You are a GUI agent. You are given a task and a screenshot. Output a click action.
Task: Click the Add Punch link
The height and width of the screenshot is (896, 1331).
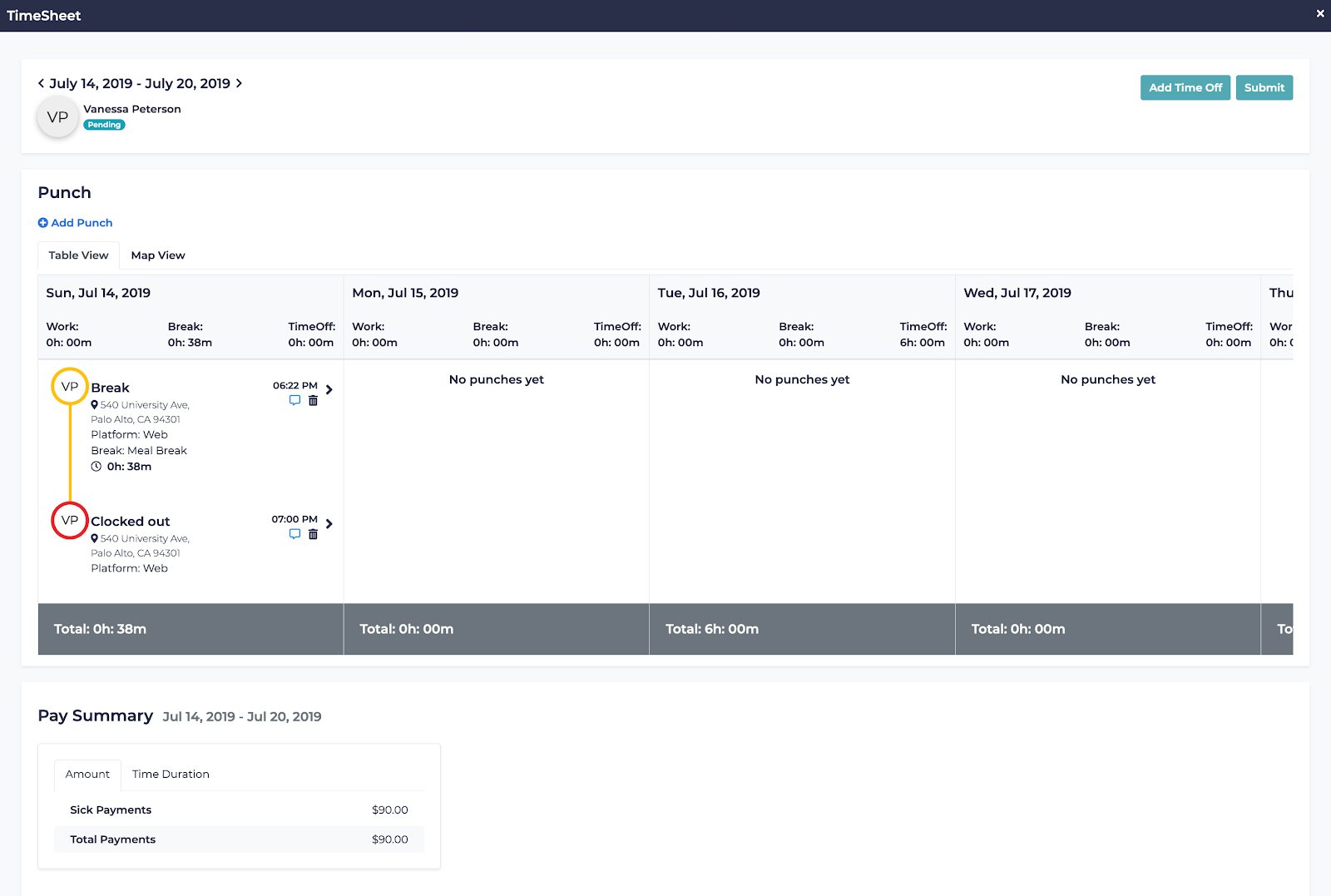coord(76,223)
